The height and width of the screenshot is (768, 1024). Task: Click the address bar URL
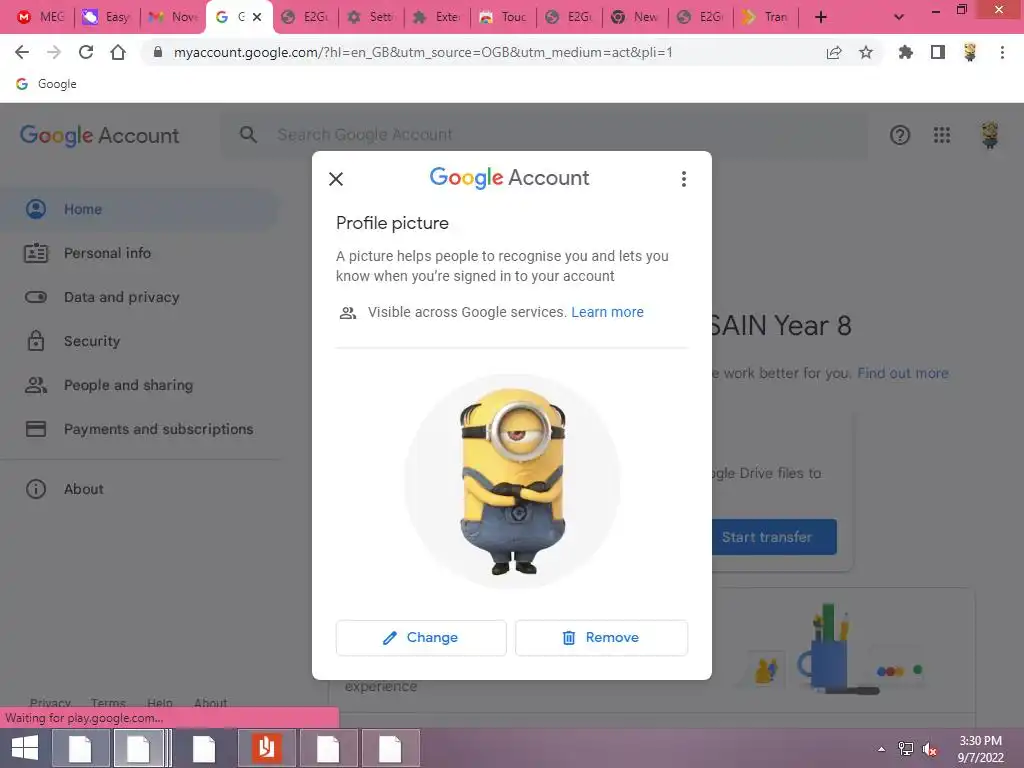[x=423, y=52]
